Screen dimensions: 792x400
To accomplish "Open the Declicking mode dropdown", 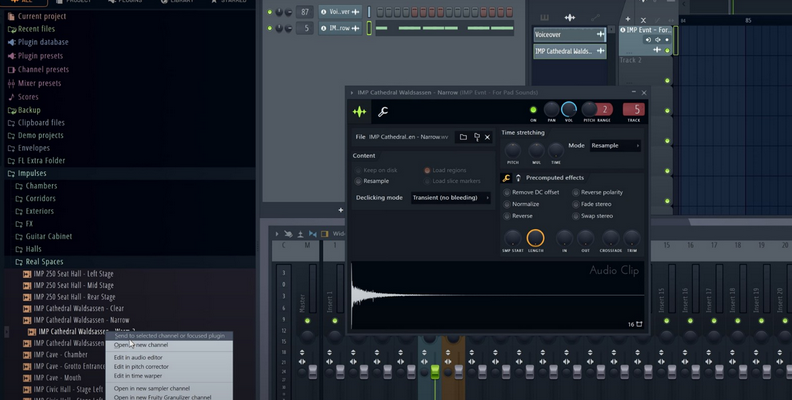I will pos(451,198).
